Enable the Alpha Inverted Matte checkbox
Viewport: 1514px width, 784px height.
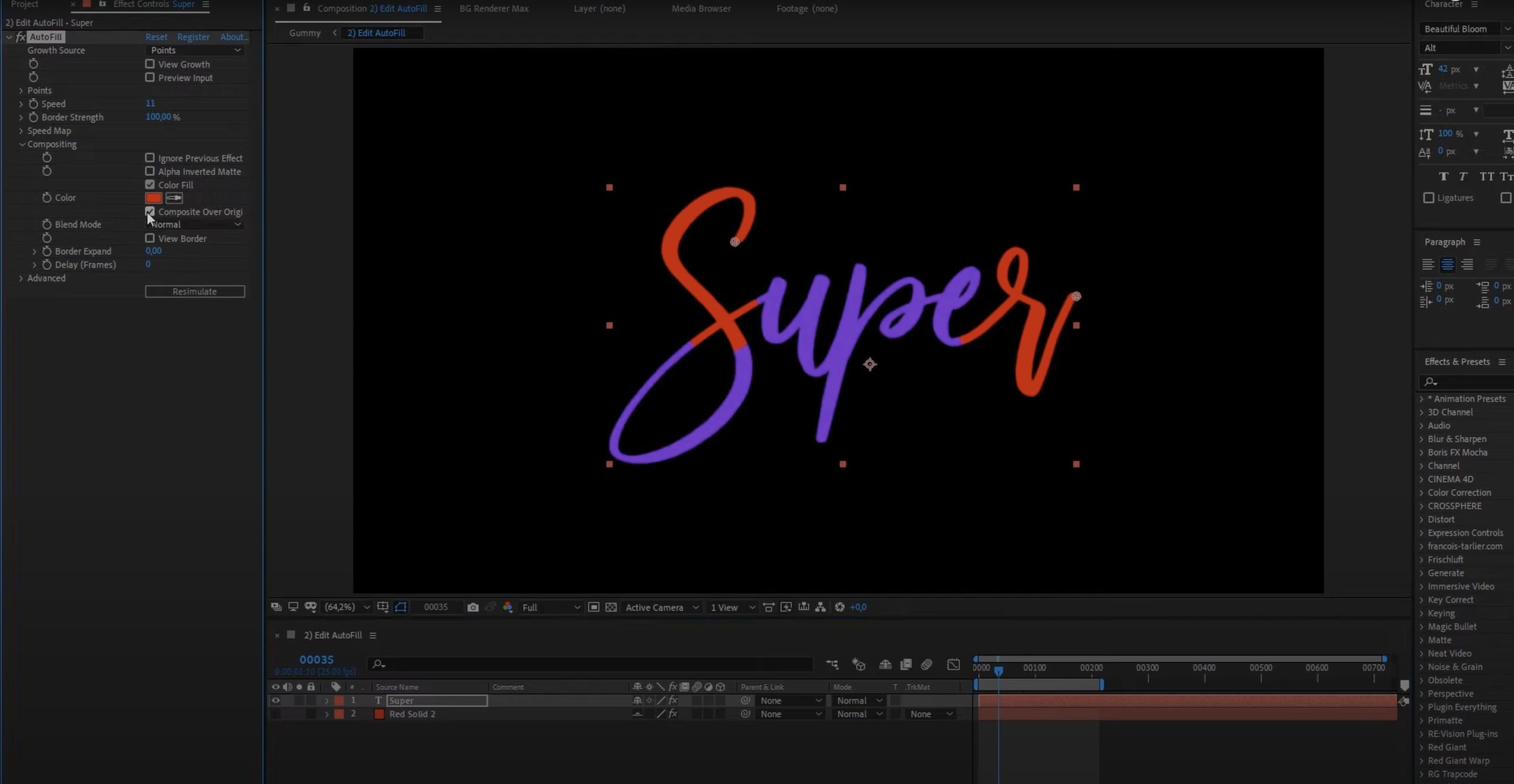[x=149, y=171]
